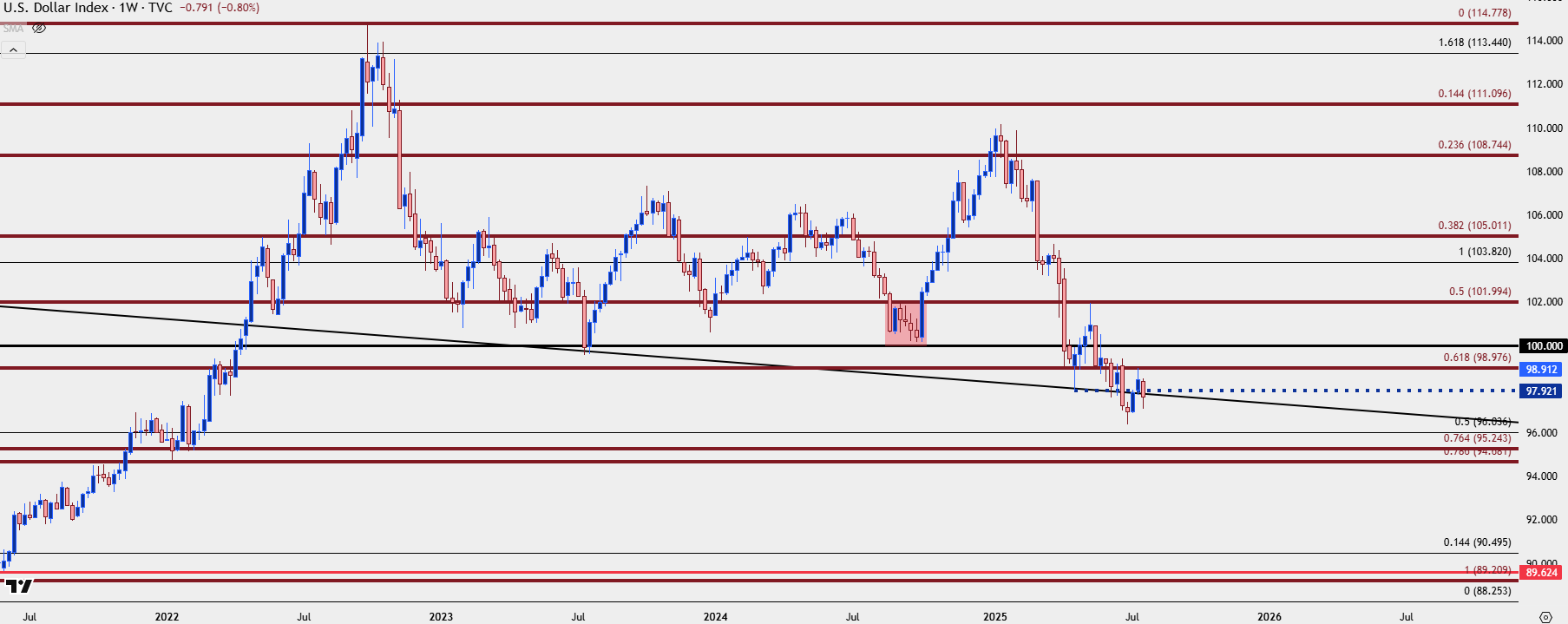The height and width of the screenshot is (624, 1568).
Task: Click 2023 on the time axis
Action: point(441,617)
